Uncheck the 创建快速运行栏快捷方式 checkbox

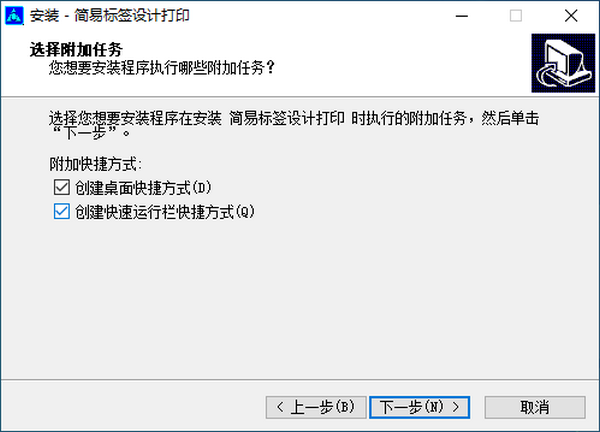tap(62, 211)
